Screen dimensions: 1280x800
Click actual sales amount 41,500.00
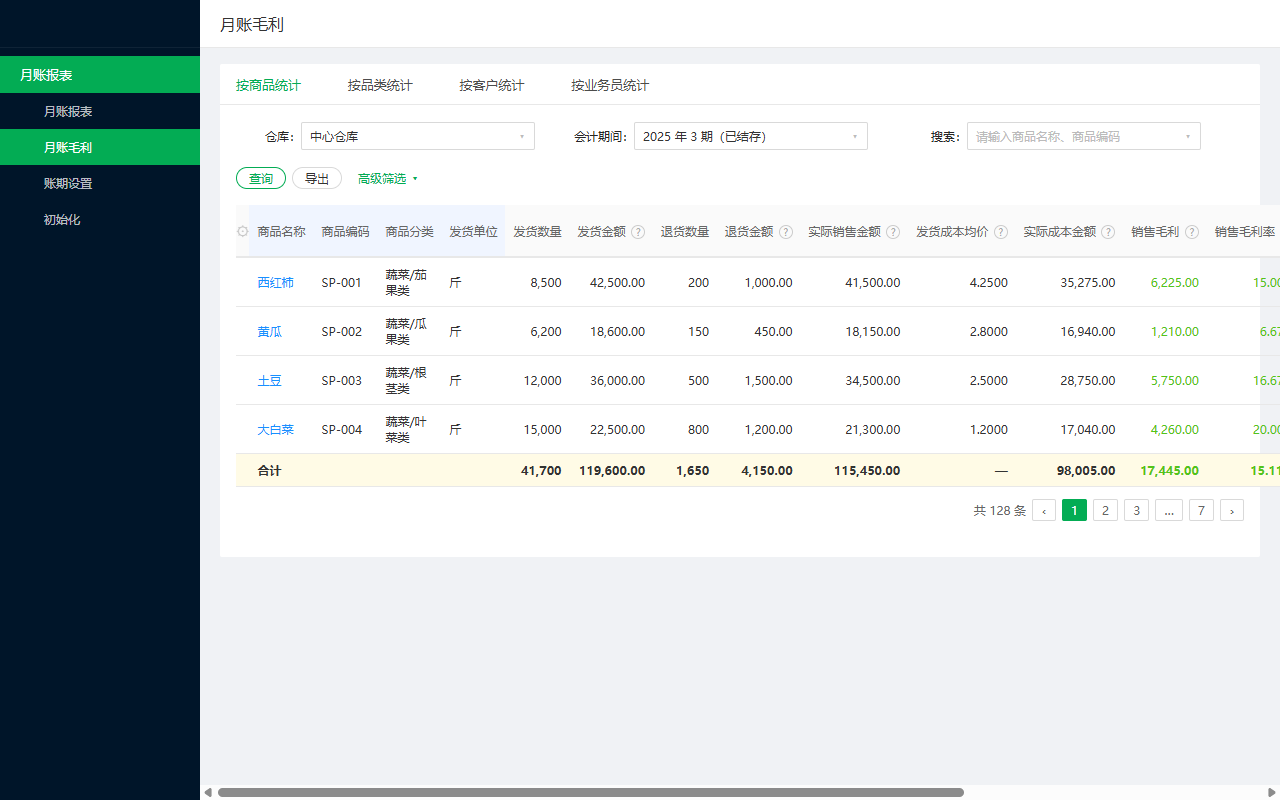pos(873,282)
